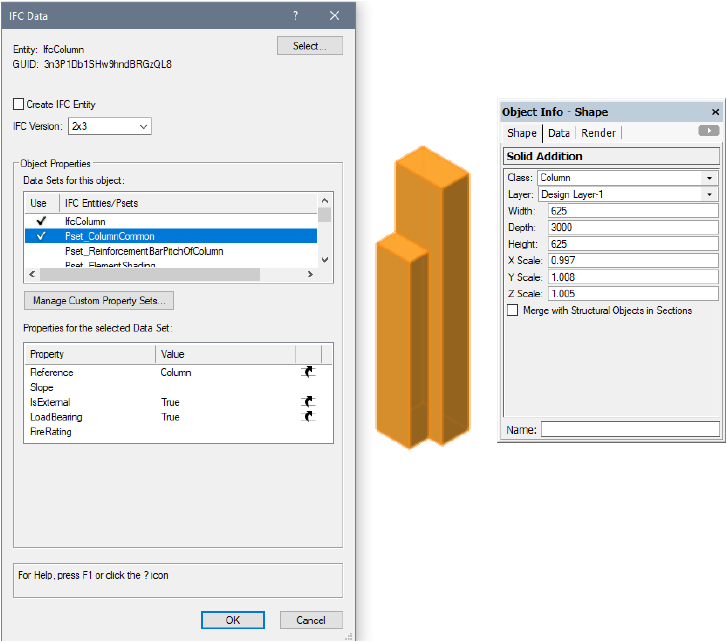
Task: Open the Layer dropdown in Object Info
Action: tap(709, 195)
